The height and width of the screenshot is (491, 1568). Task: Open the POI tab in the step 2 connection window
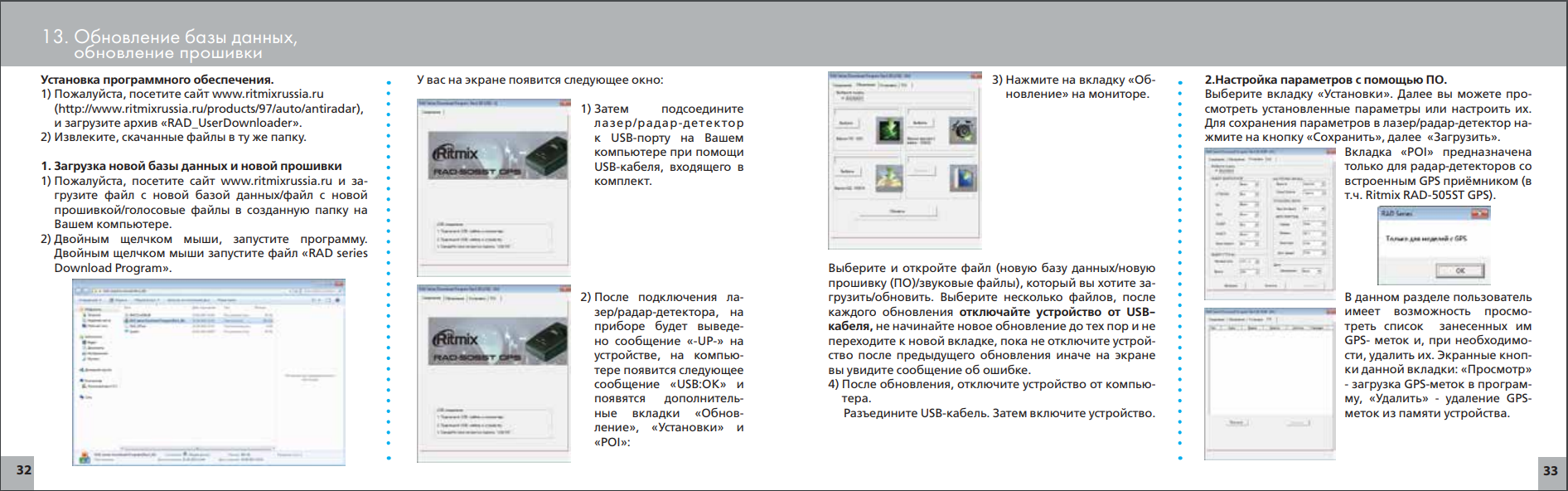pyautogui.click(x=493, y=297)
